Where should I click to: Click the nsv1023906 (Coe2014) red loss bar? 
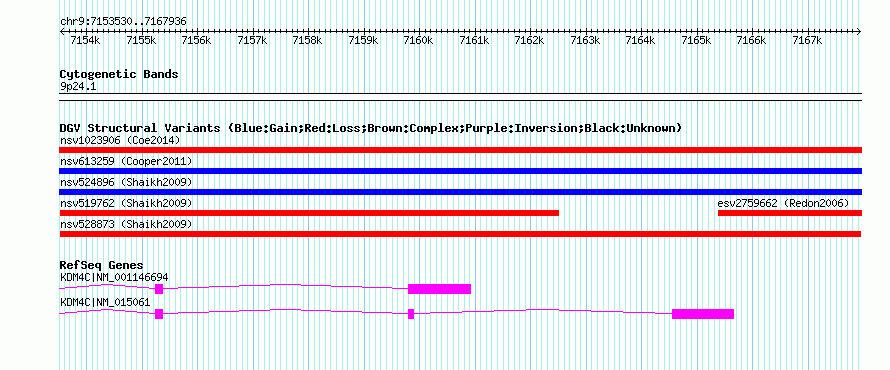(461, 150)
